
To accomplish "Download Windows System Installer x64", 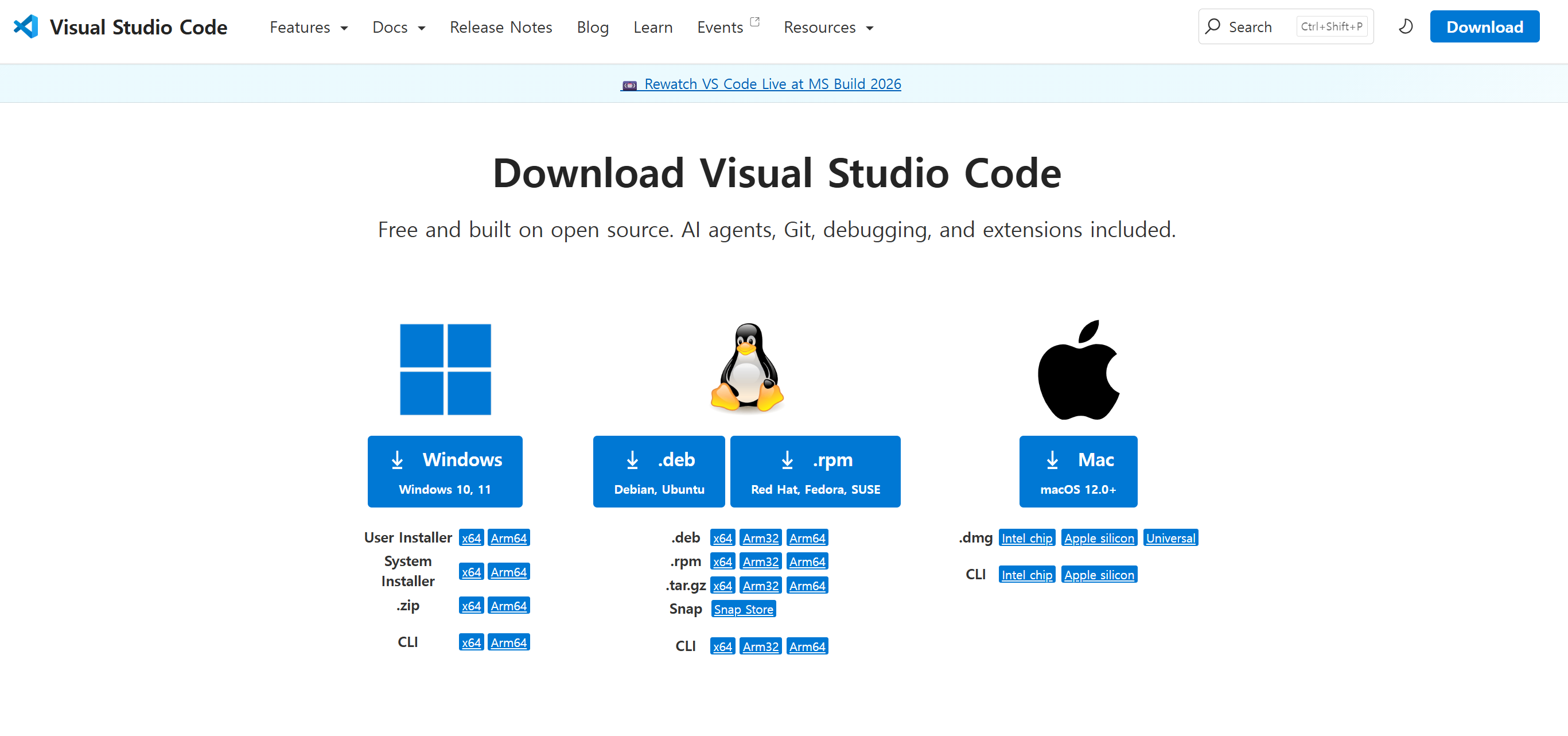I will click(x=471, y=571).
